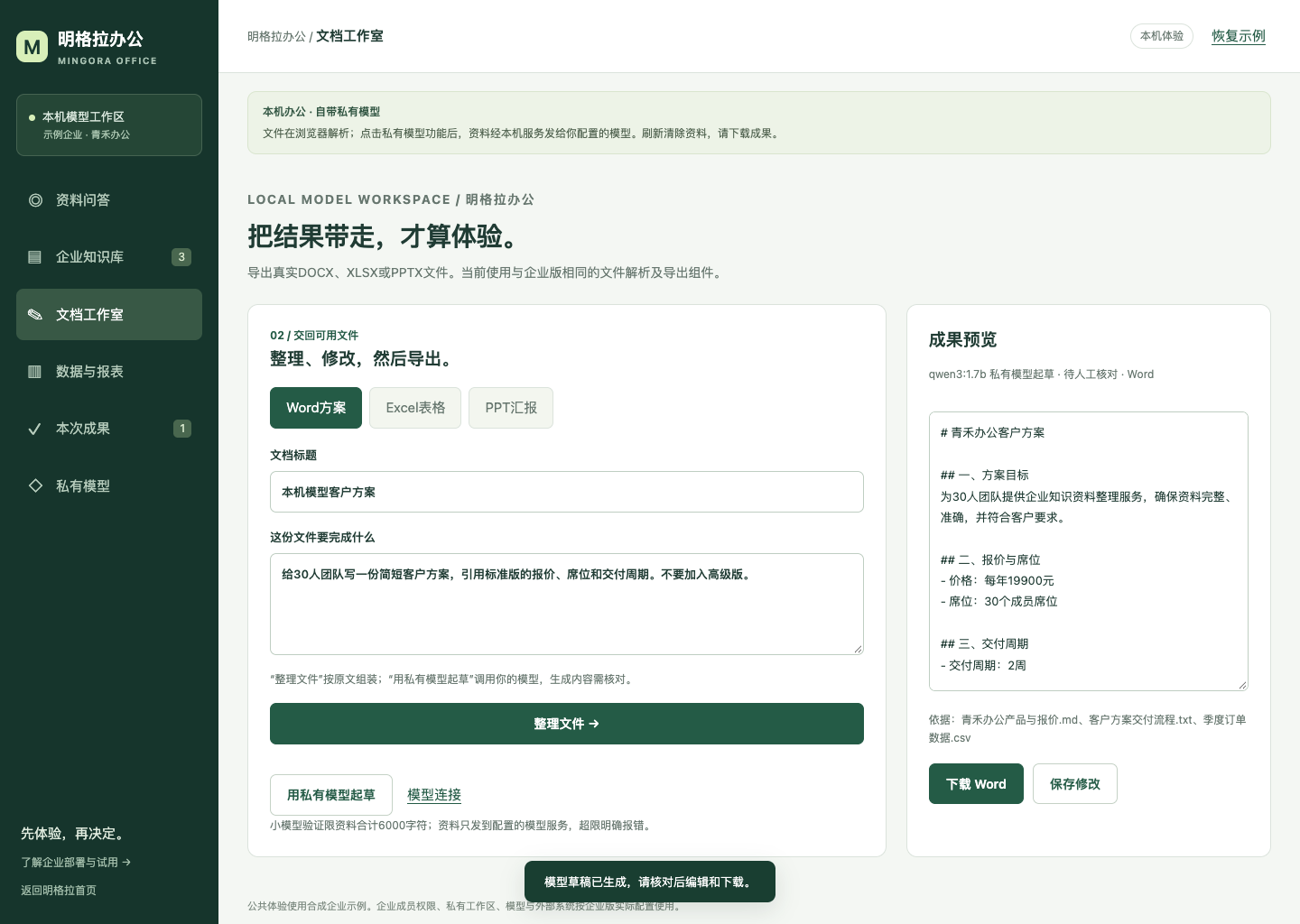Click the 成果预览 heading
The width and height of the screenshot is (1300, 924).
click(x=962, y=340)
